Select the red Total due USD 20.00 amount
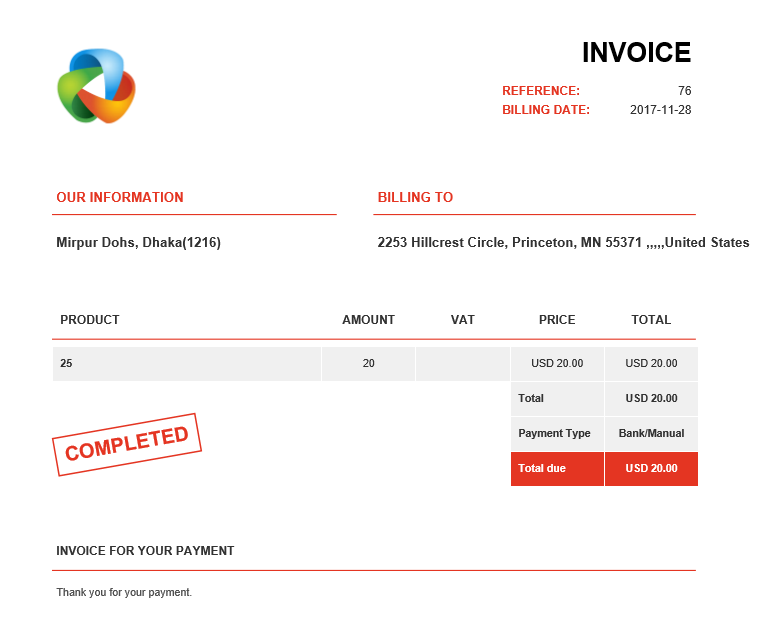This screenshot has width=769, height=639. click(x=651, y=468)
